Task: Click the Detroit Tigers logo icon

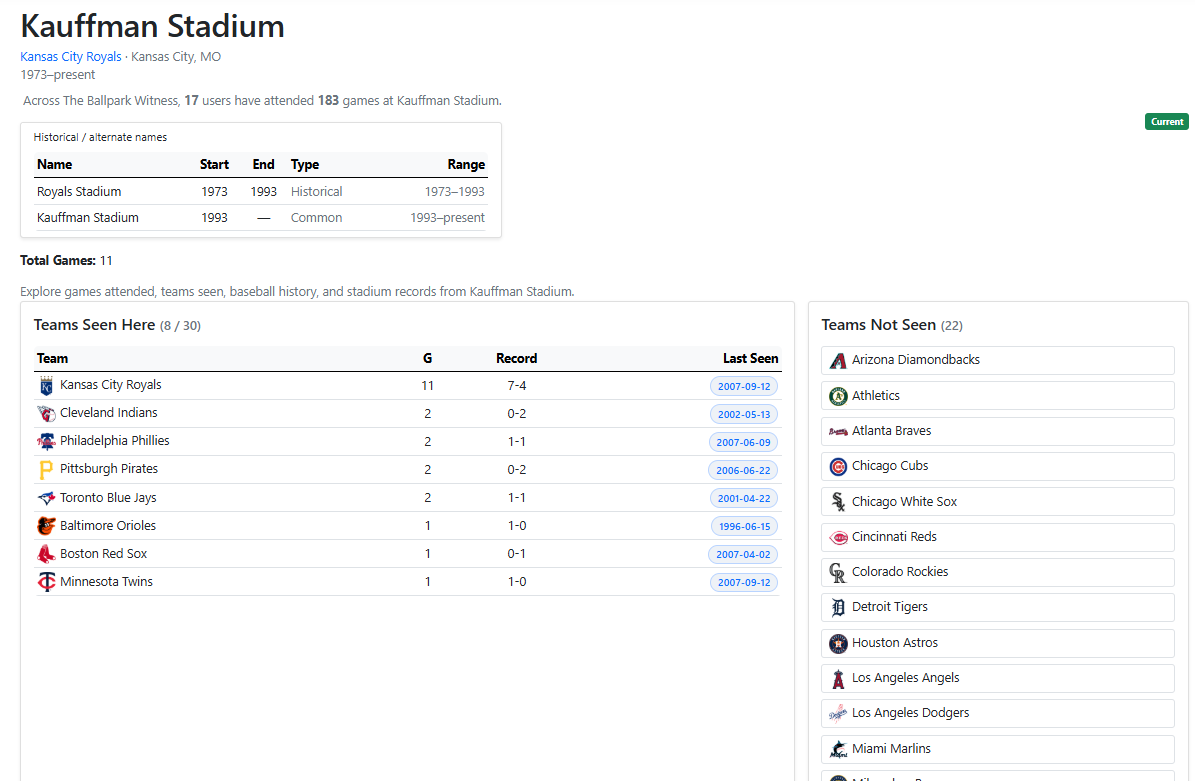Action: point(838,607)
